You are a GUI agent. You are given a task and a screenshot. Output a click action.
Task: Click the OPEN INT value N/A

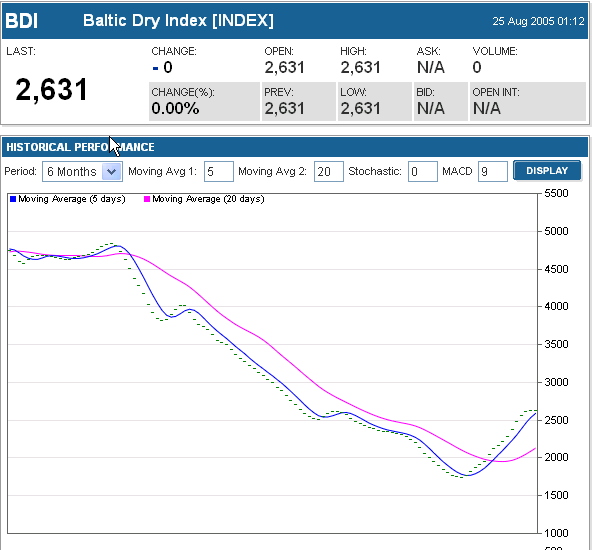487,109
